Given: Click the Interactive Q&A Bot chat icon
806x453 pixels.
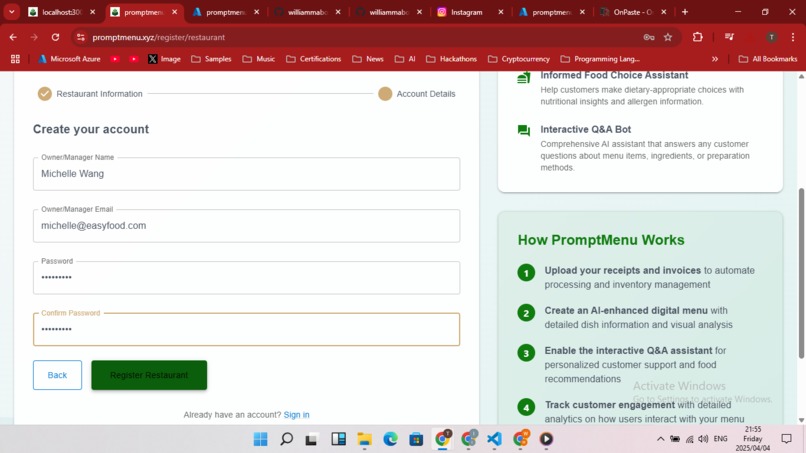Looking at the screenshot, I should 523,131.
